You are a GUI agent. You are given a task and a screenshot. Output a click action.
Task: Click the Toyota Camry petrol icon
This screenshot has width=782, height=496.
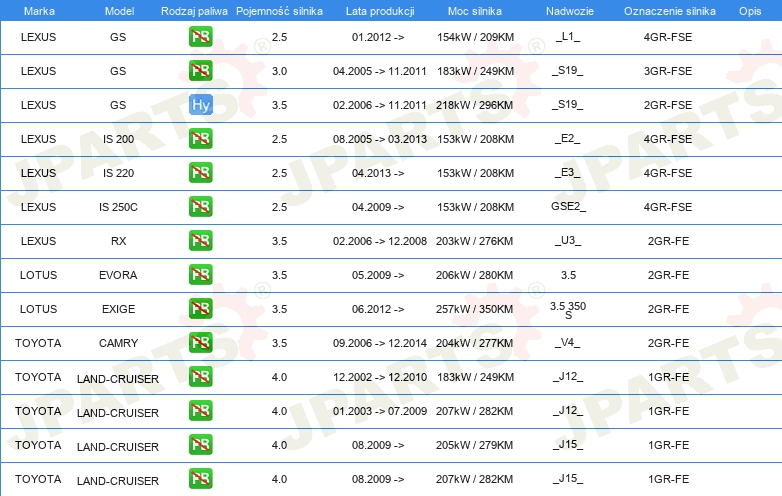200,343
